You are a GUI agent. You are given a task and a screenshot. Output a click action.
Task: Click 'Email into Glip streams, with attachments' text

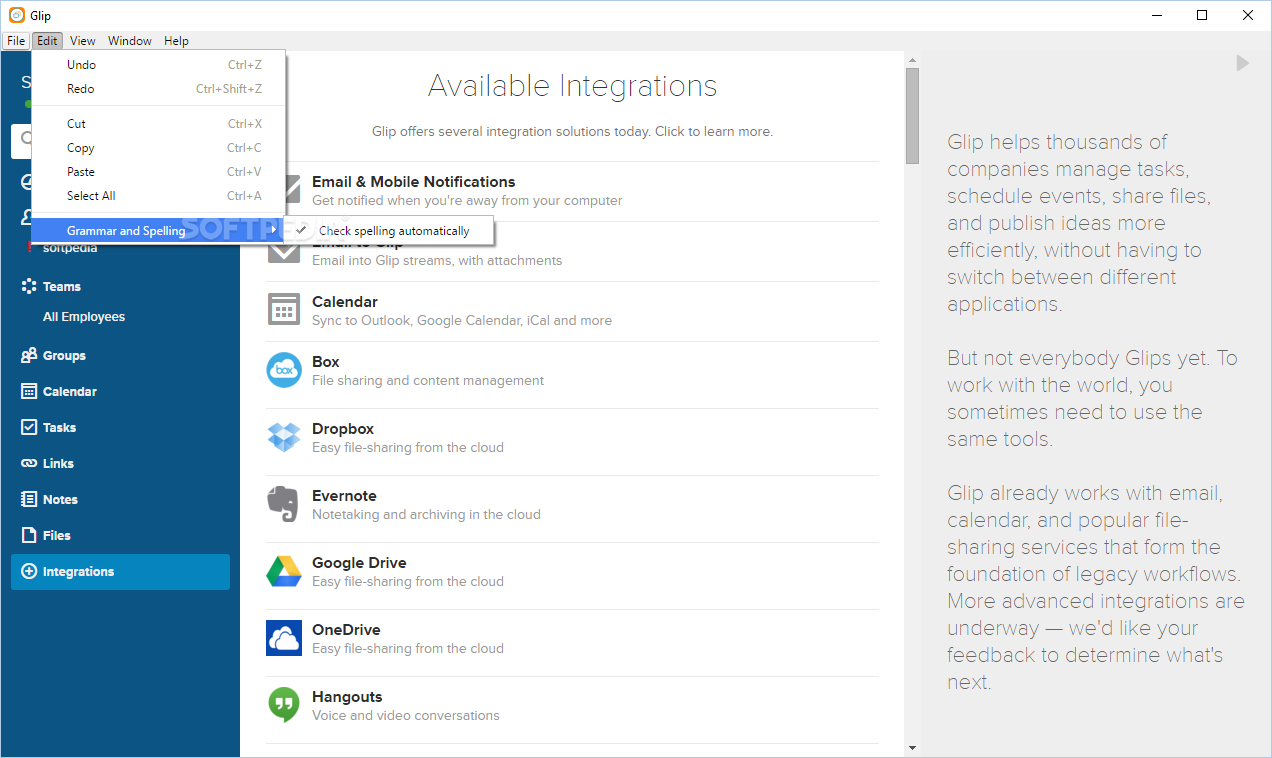437,261
